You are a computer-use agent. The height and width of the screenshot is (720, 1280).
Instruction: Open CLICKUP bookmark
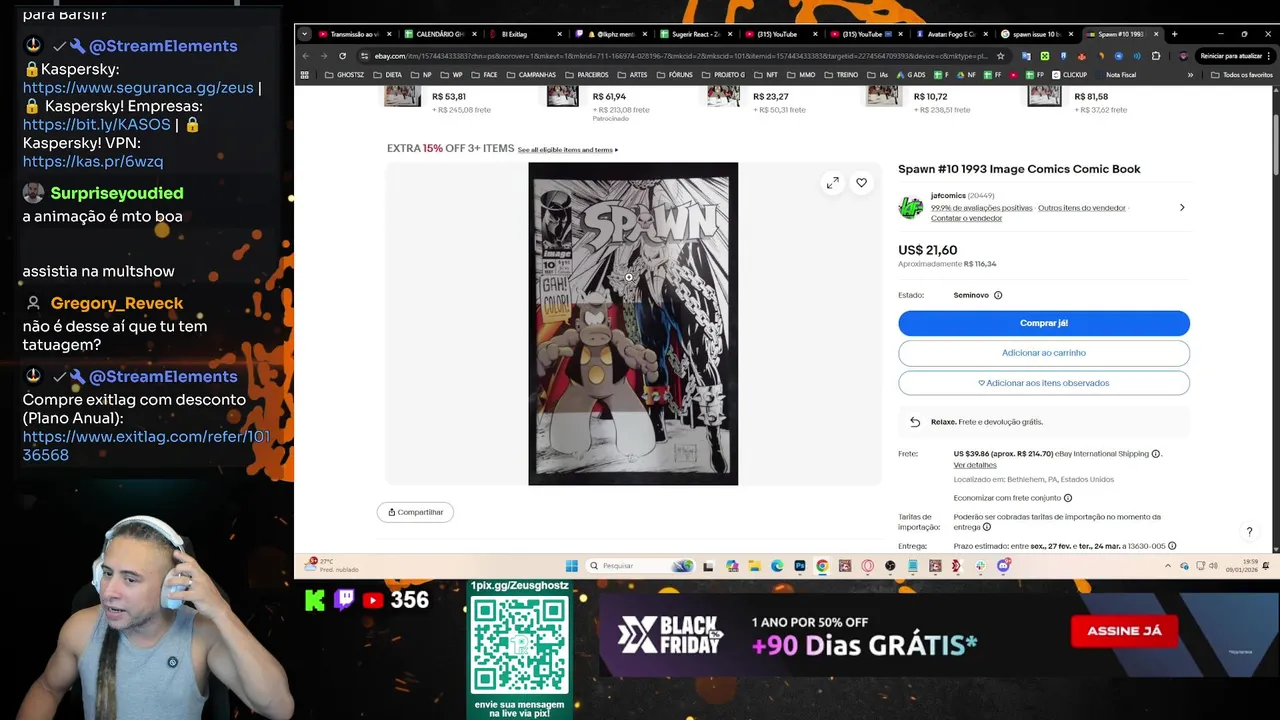(x=1069, y=75)
